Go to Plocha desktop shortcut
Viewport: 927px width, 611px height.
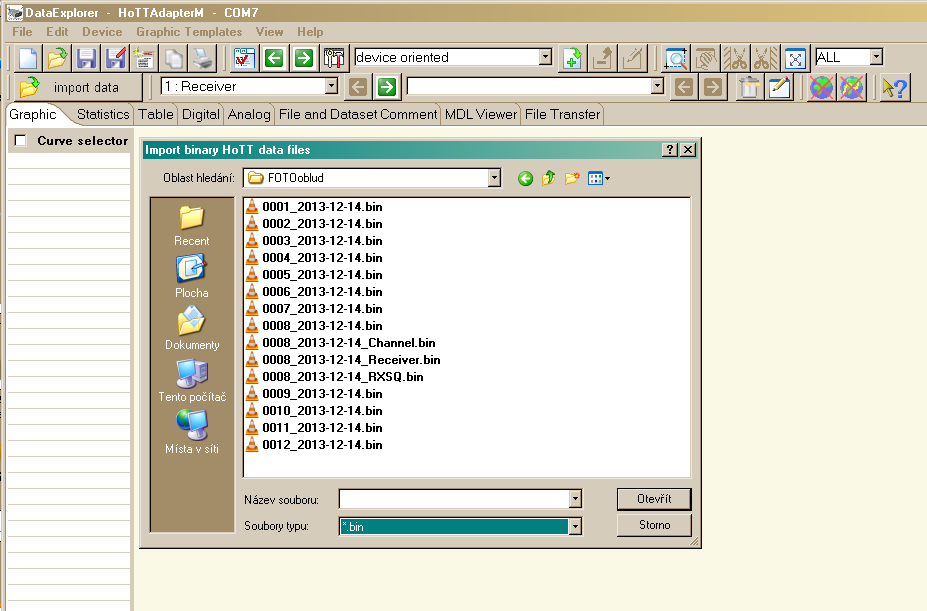[191, 277]
